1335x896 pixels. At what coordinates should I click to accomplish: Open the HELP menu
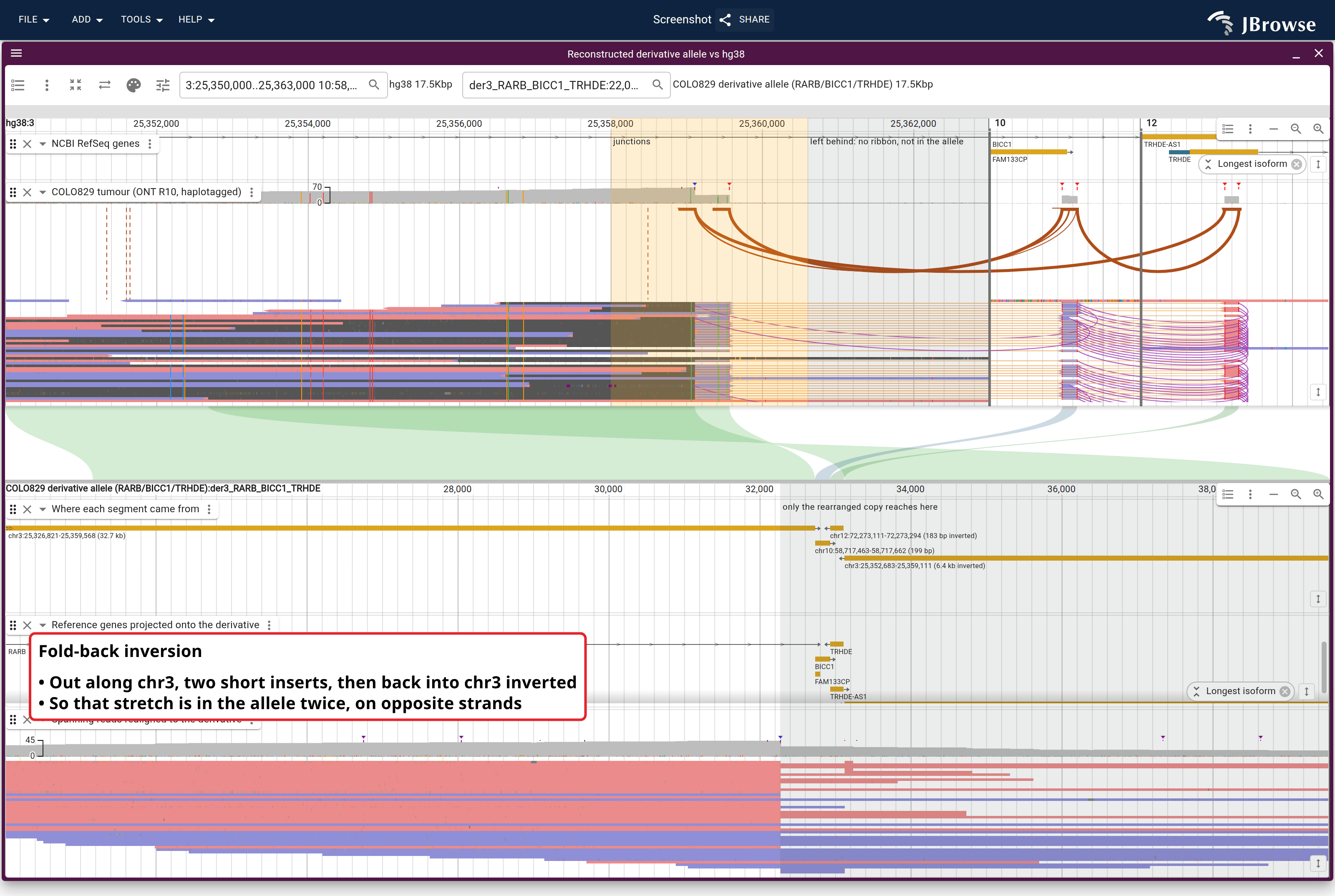pos(196,20)
